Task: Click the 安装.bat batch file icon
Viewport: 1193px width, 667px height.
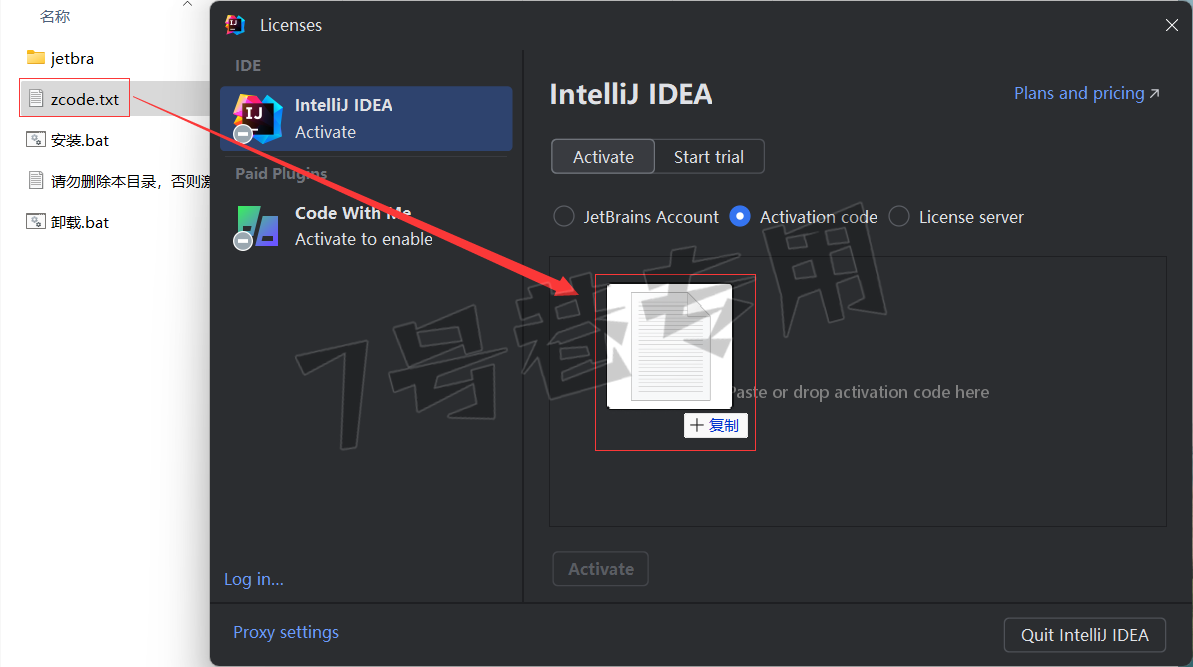Action: 36,140
